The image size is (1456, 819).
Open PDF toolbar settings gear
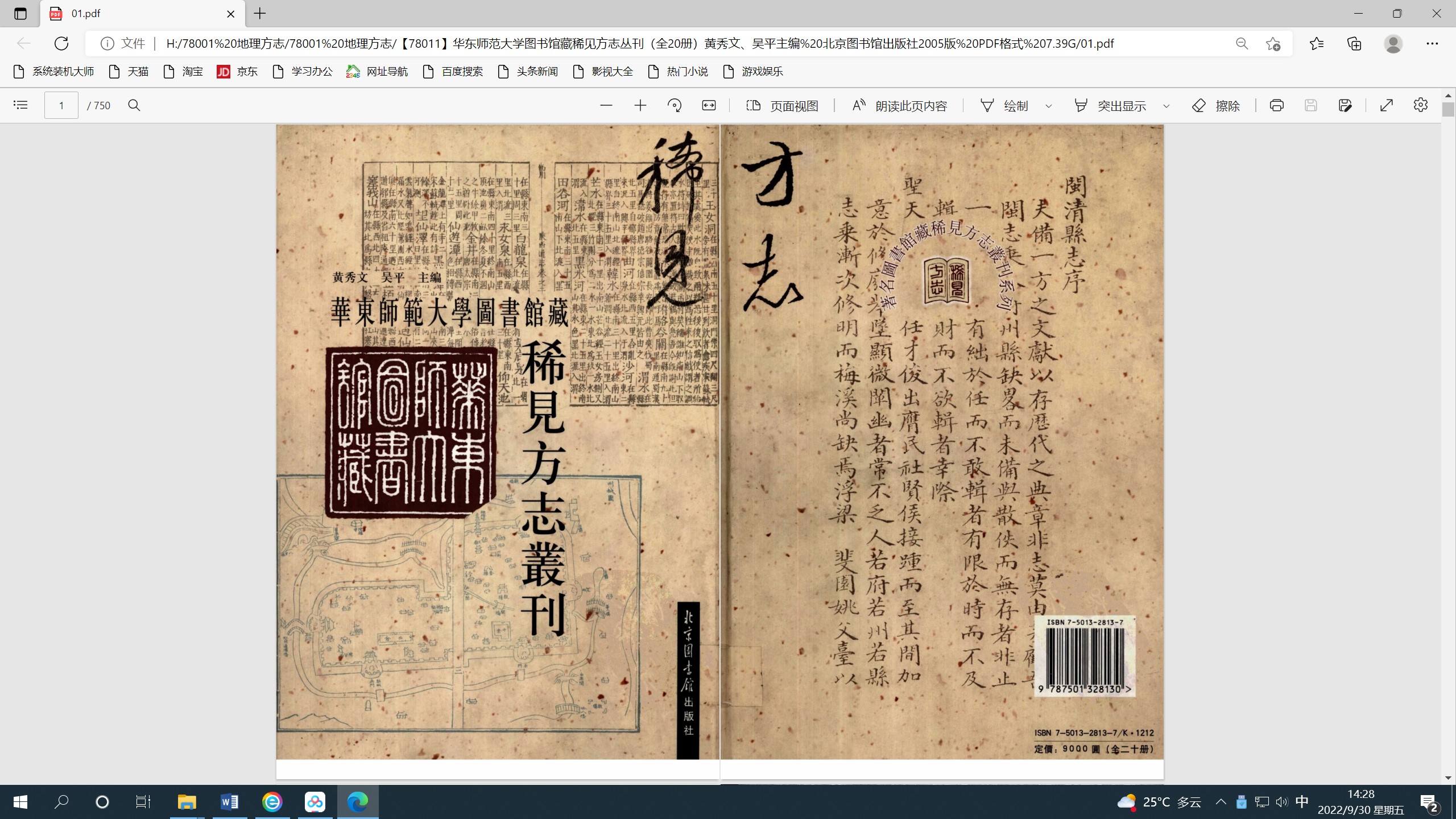[1421, 105]
